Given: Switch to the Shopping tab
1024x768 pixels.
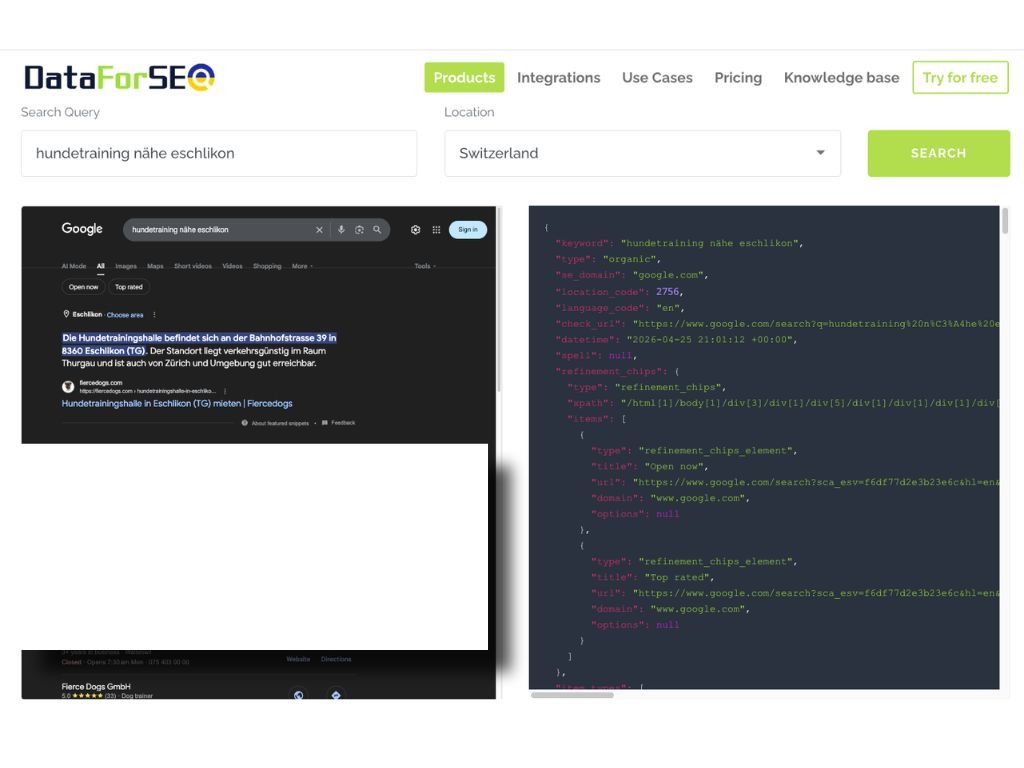Looking at the screenshot, I should (x=267, y=266).
